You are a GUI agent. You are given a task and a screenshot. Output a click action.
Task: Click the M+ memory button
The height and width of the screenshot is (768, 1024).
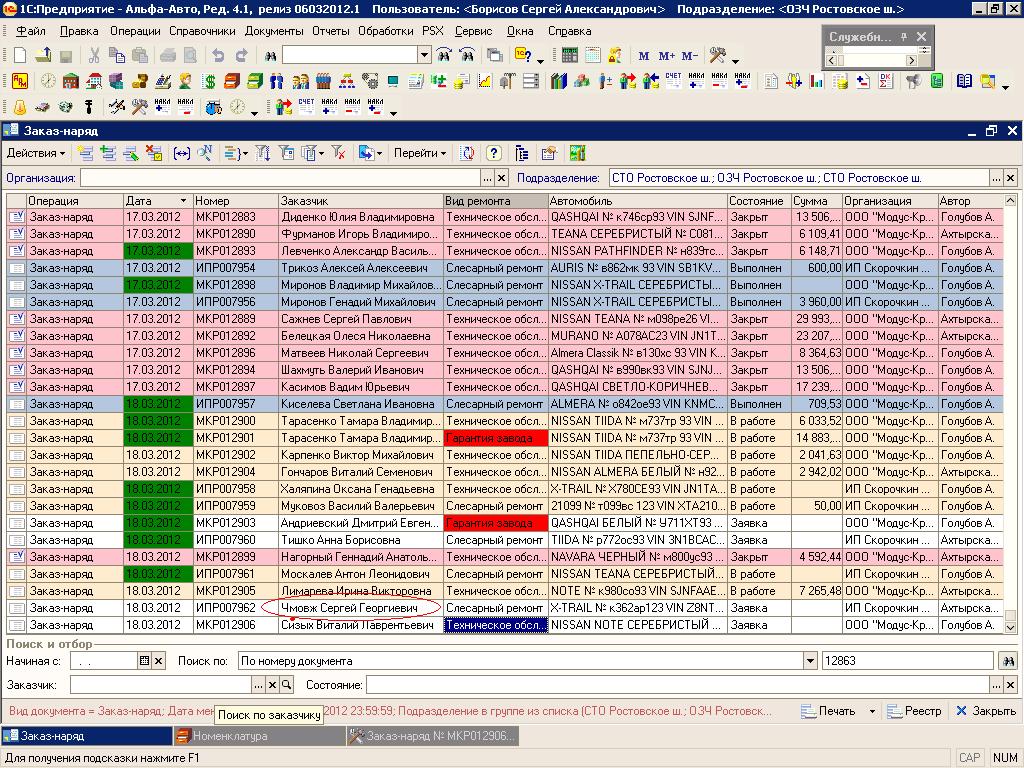(x=667, y=56)
